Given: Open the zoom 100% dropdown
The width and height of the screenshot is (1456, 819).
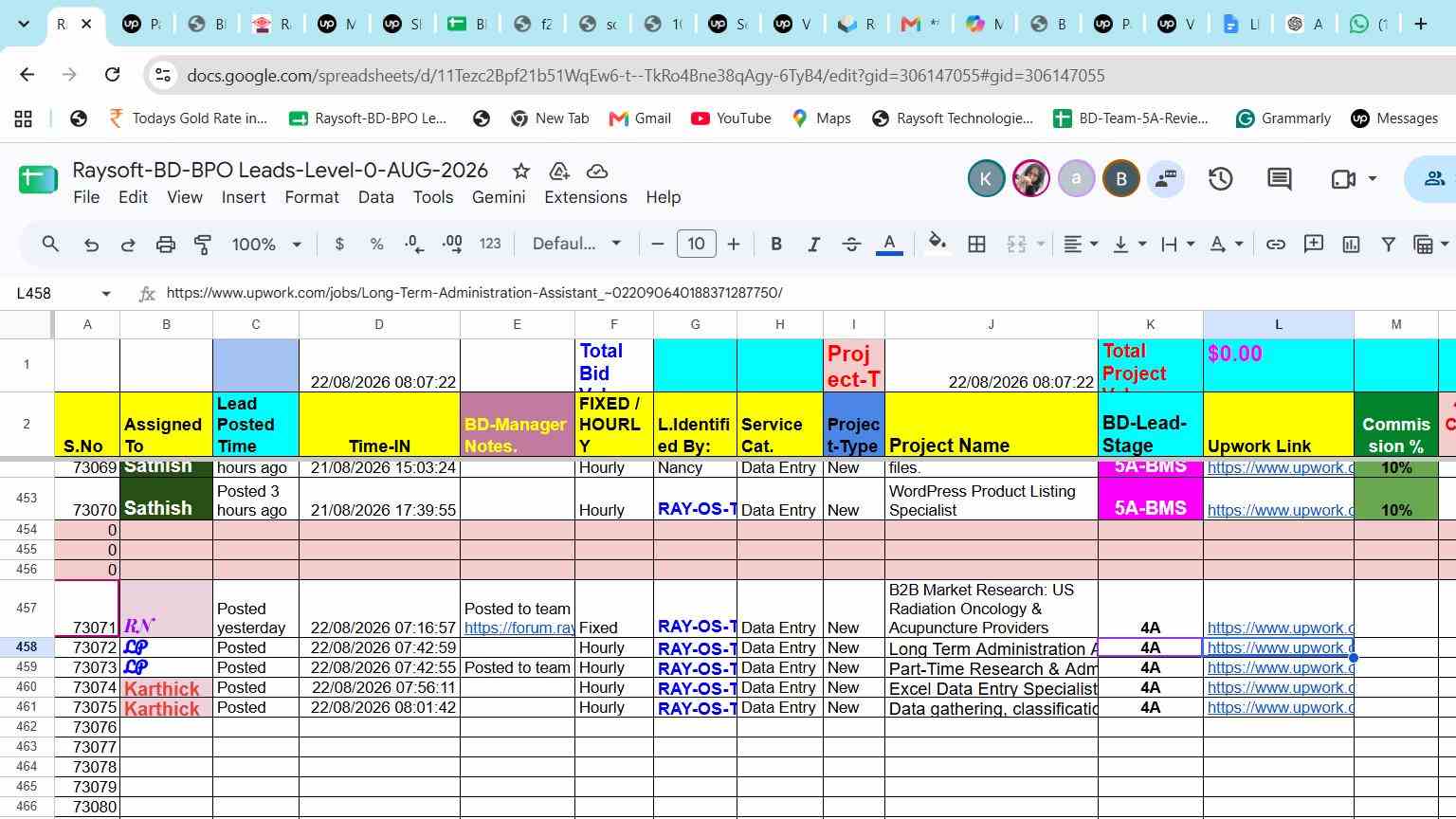Looking at the screenshot, I should pyautogui.click(x=266, y=245).
